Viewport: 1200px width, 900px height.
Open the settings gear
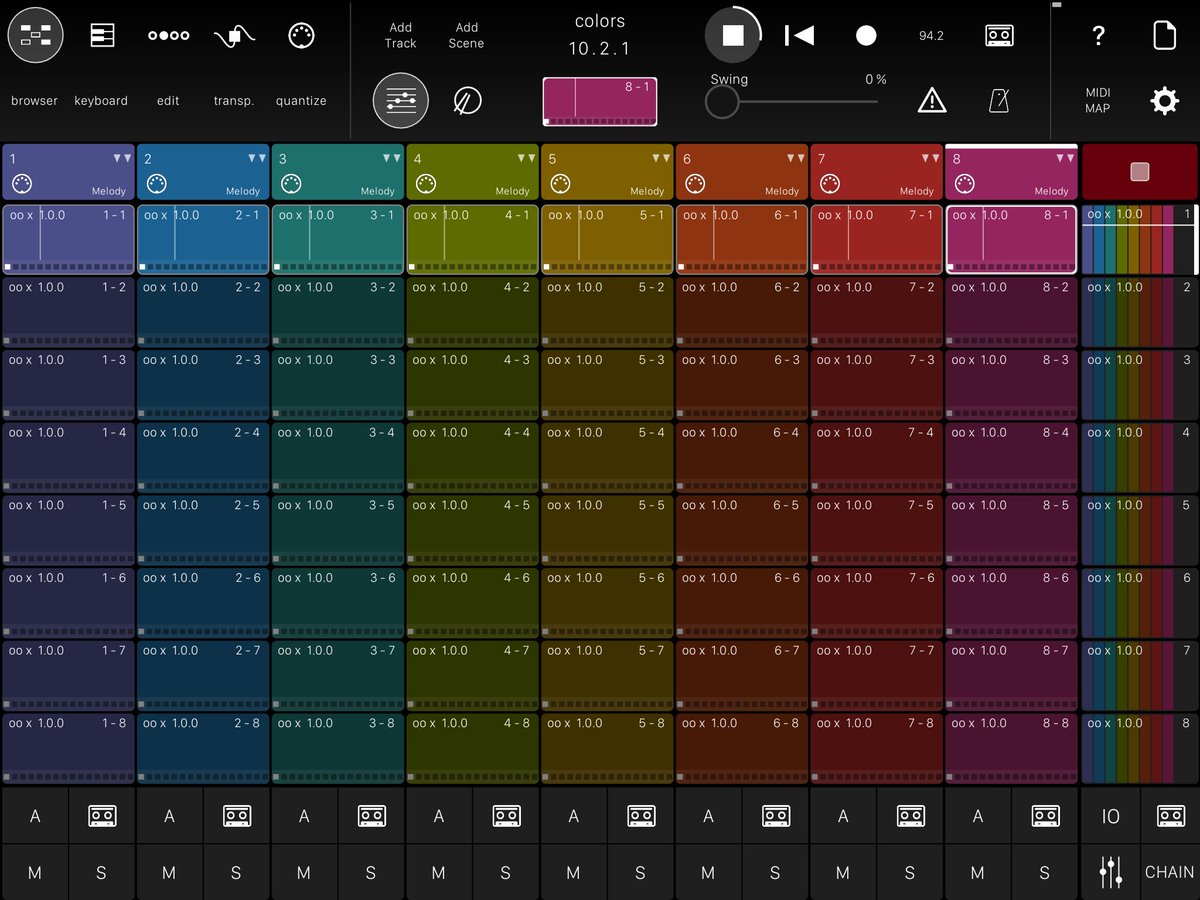click(1164, 100)
